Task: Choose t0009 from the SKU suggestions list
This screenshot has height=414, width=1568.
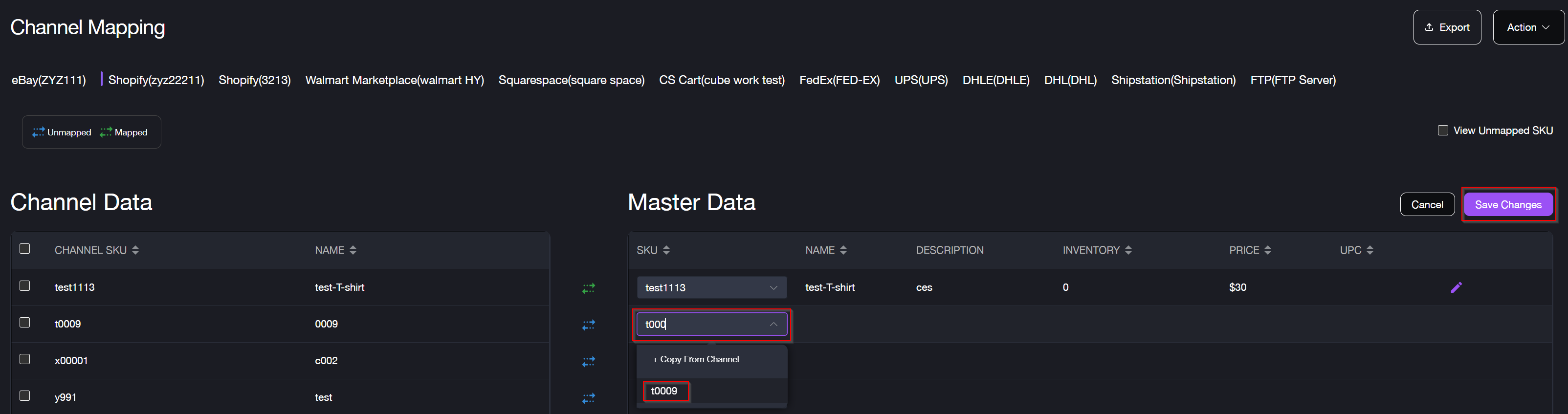Action: (664, 391)
